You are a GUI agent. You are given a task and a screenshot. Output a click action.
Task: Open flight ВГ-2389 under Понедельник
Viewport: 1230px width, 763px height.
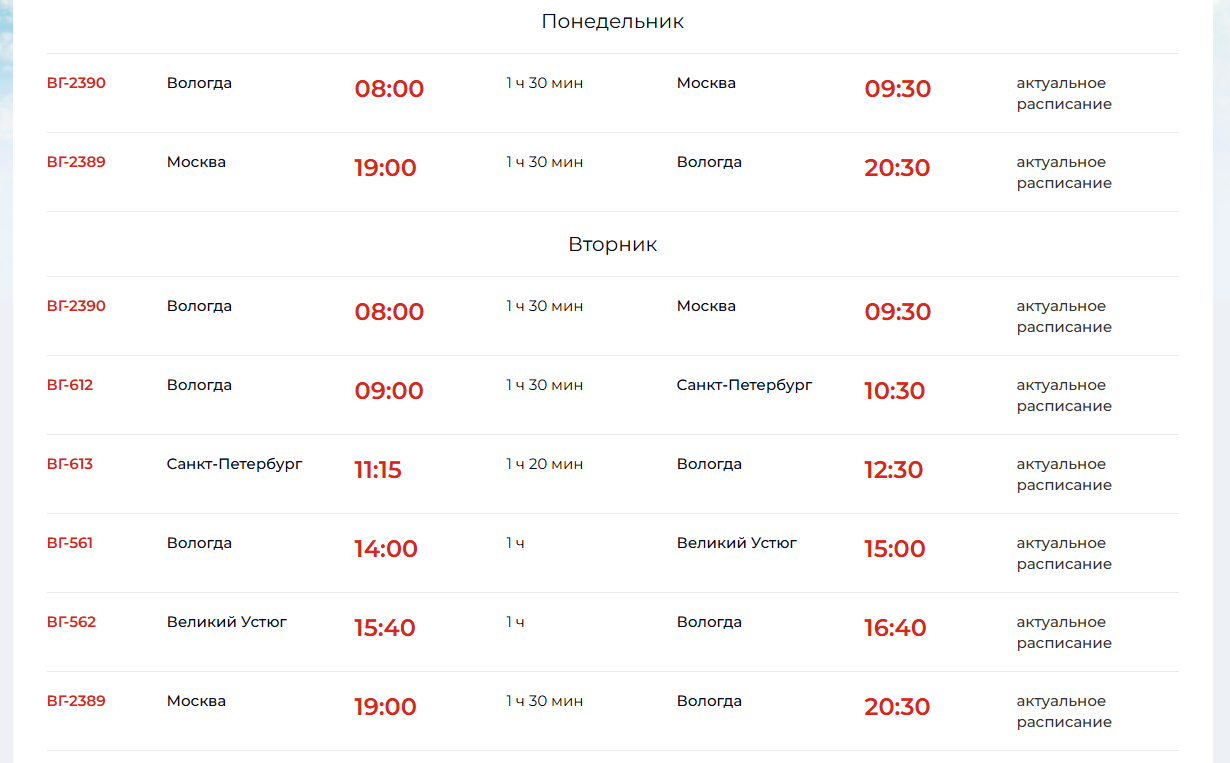pyautogui.click(x=76, y=162)
